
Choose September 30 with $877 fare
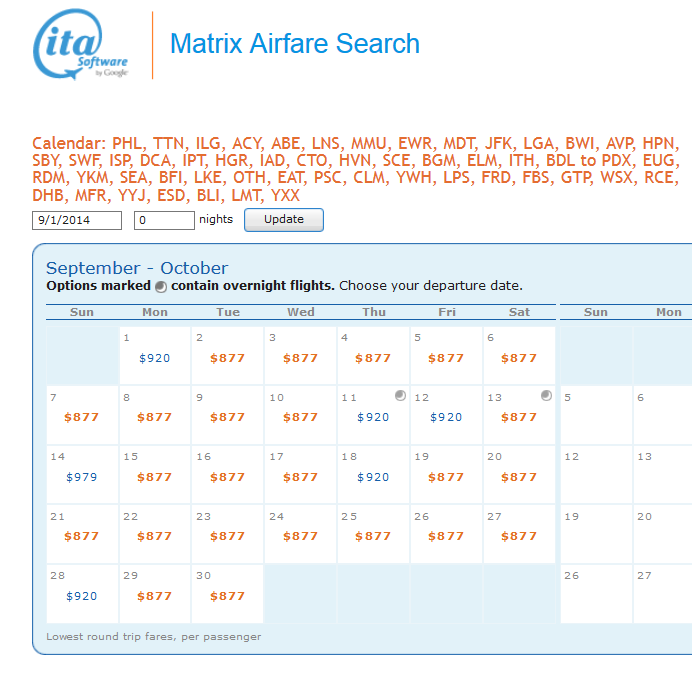point(227,596)
